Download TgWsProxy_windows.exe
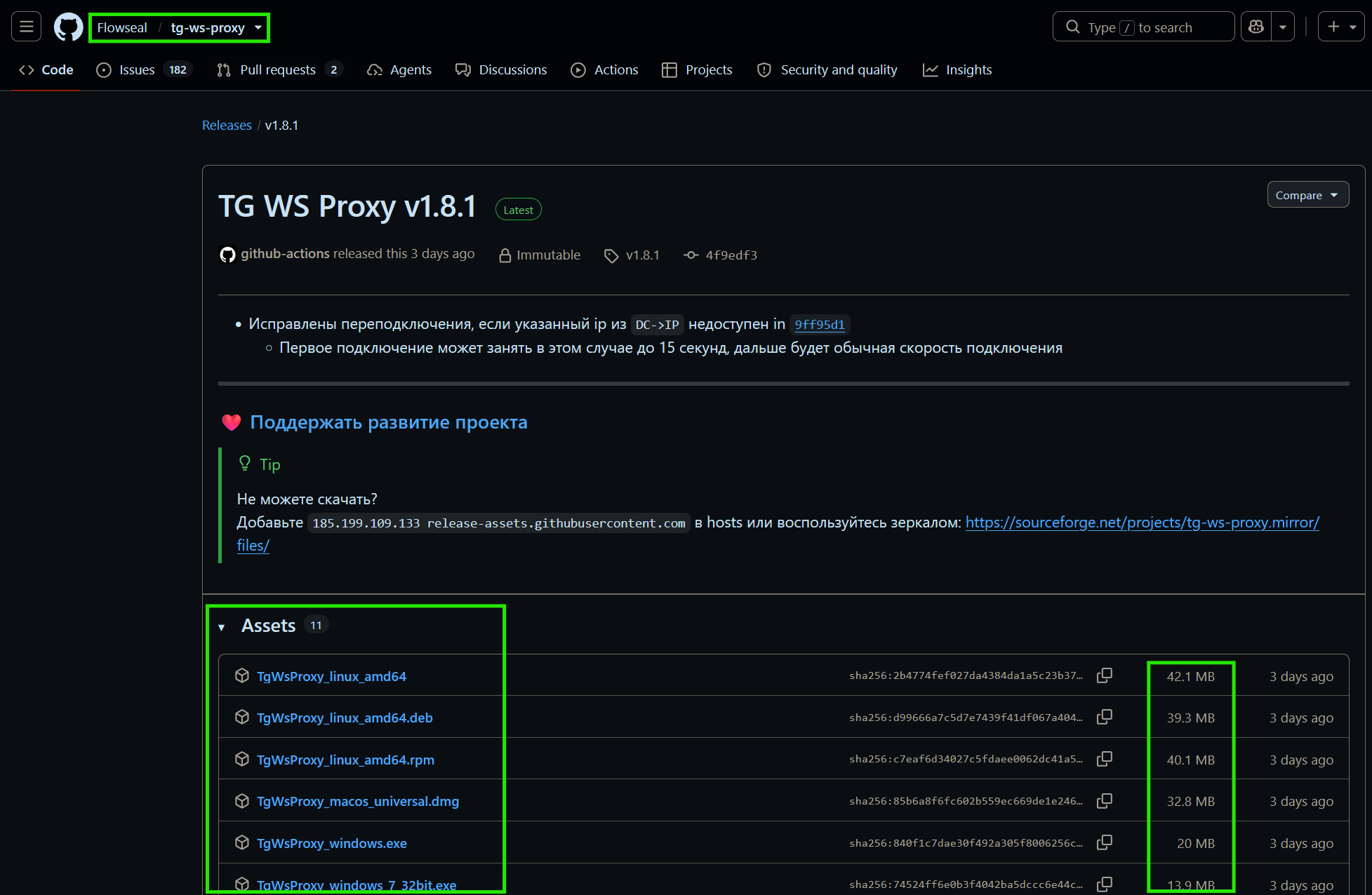The height and width of the screenshot is (895, 1372). point(332,843)
